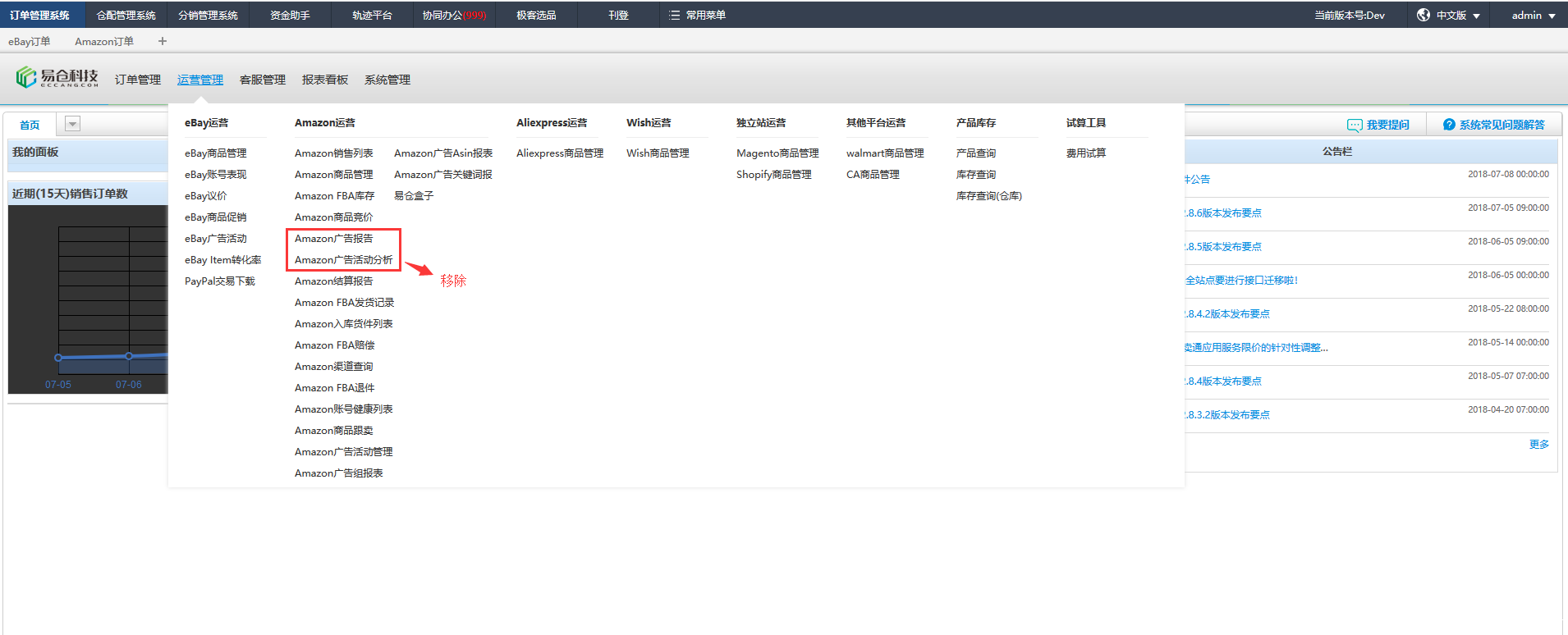Click the 常用菜单 list icon

point(674,16)
